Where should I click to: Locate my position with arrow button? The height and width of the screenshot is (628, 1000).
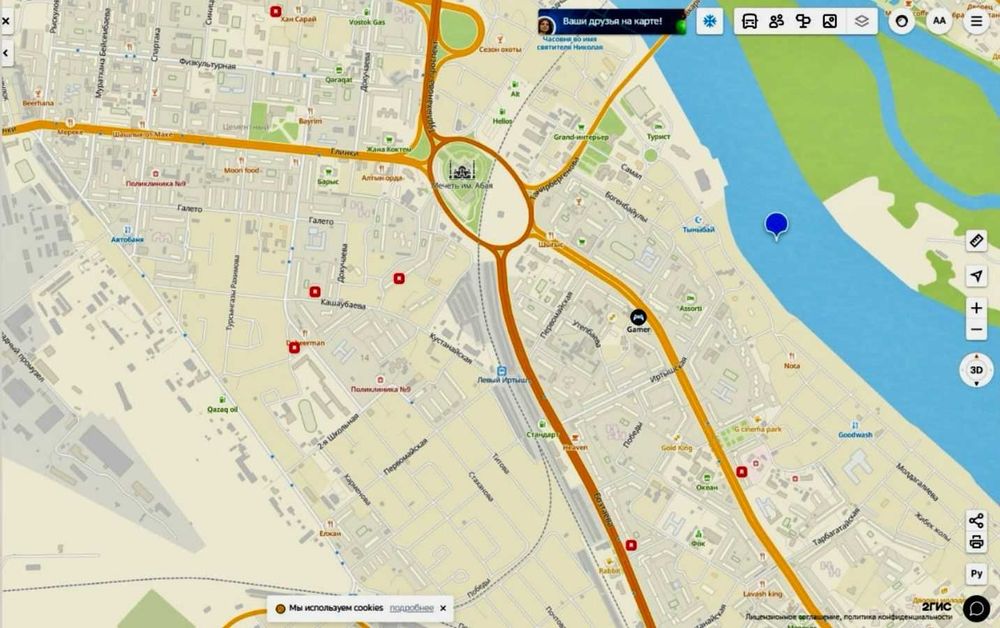(x=976, y=275)
